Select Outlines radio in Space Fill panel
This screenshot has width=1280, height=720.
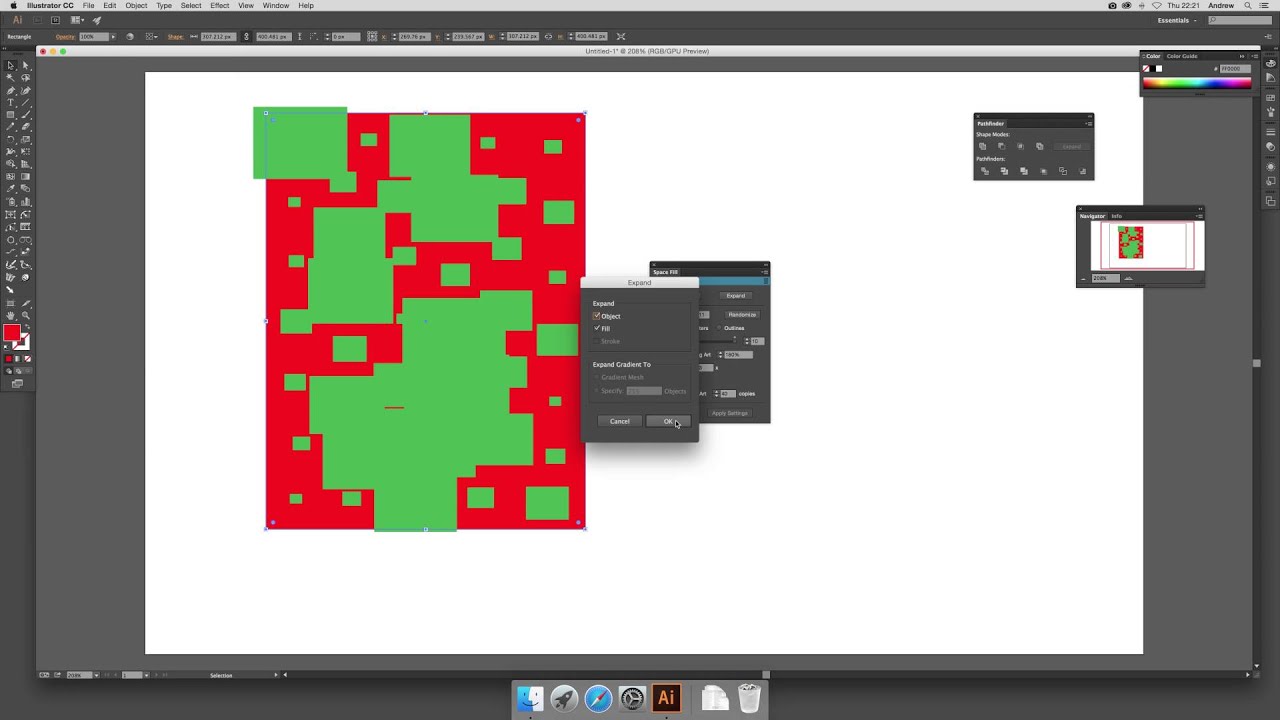tap(719, 328)
